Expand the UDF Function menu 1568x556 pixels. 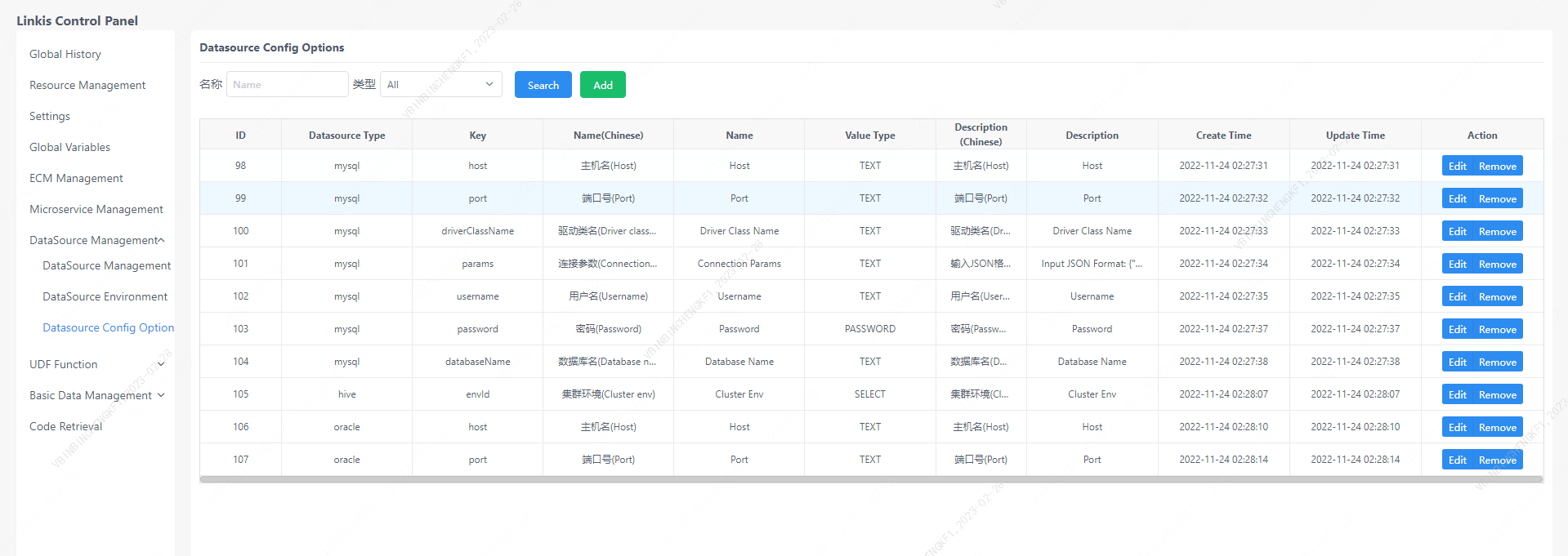pos(161,364)
